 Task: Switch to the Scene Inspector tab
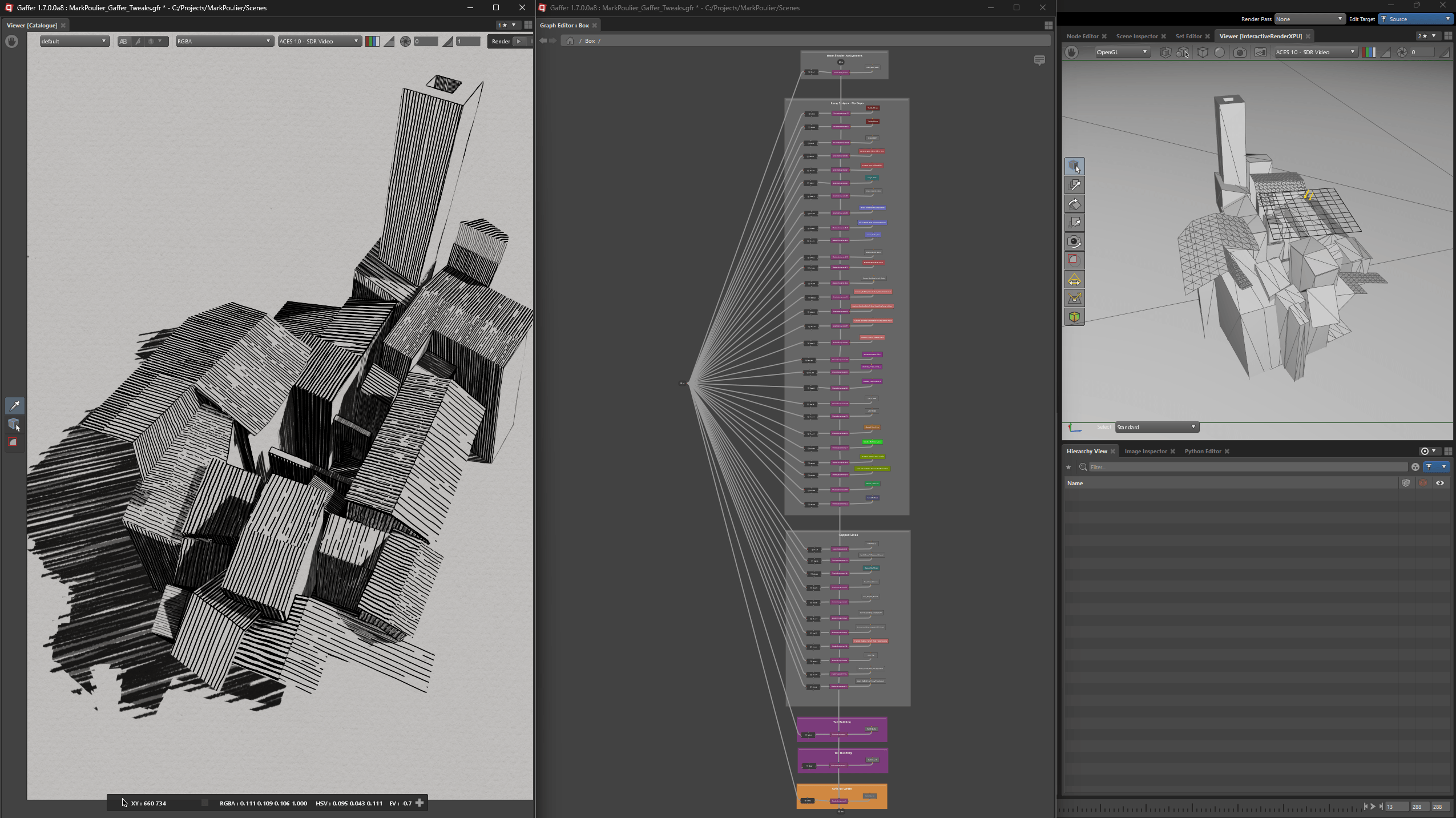coord(1136,37)
